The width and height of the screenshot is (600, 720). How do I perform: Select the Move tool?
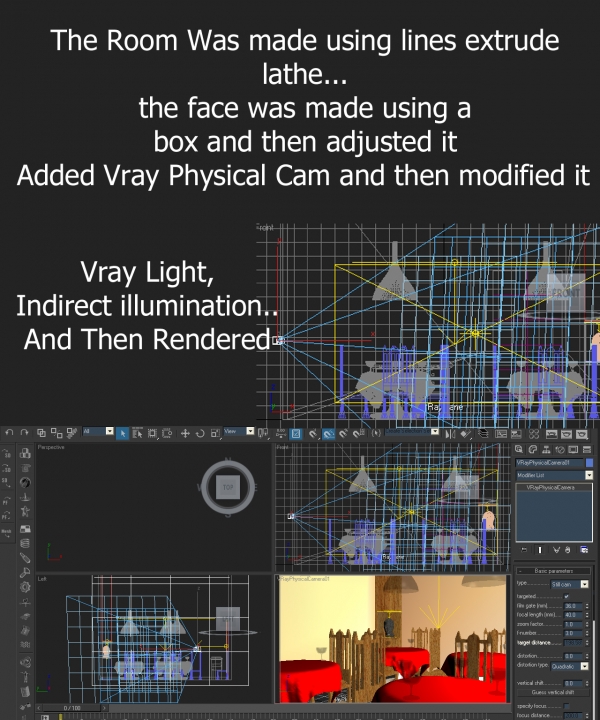(185, 433)
